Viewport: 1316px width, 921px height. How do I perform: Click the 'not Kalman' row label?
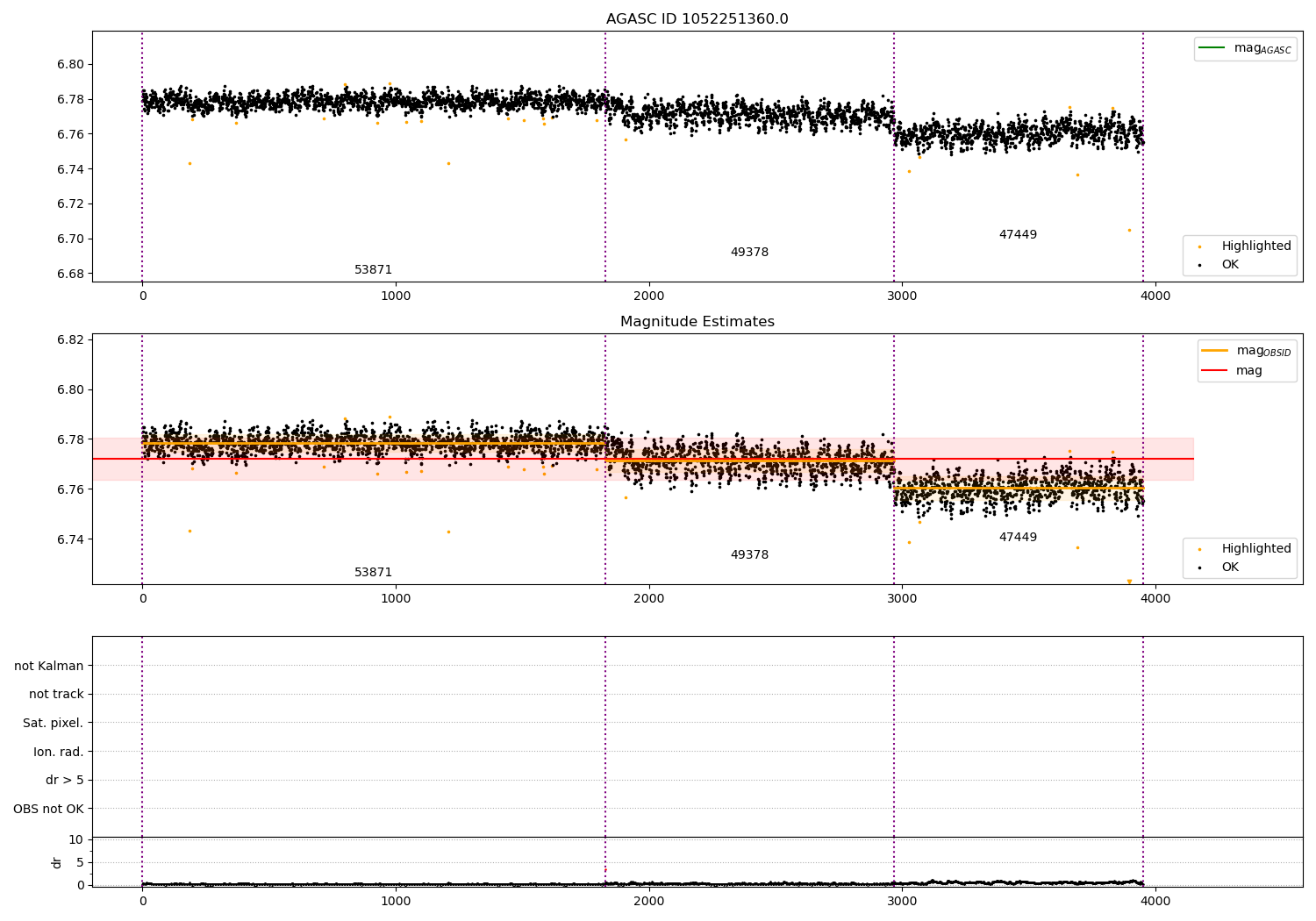click(x=49, y=666)
